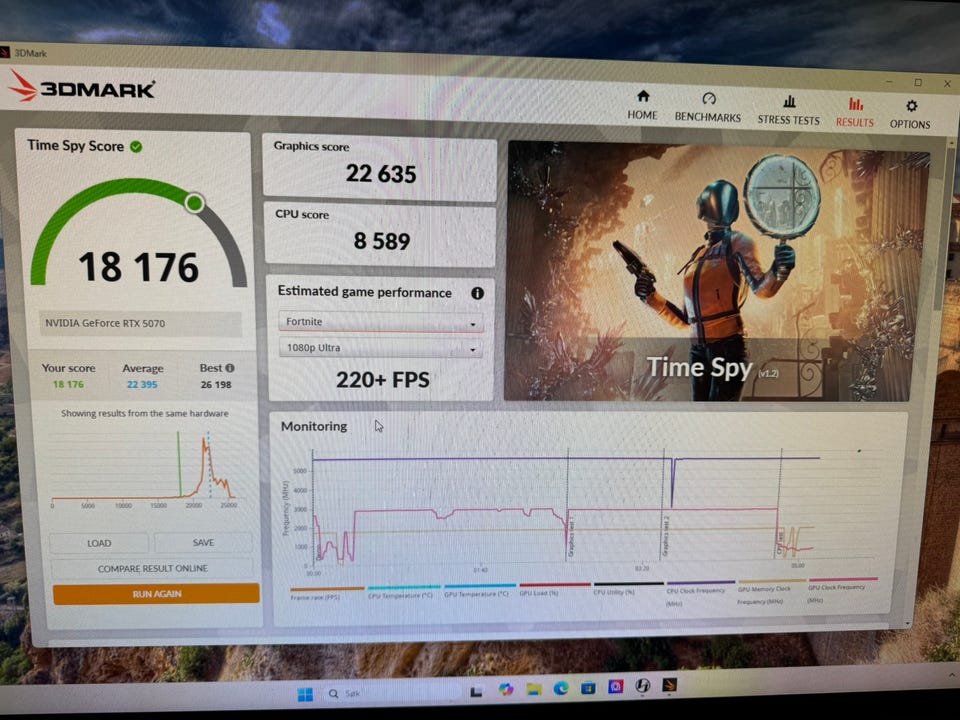Image resolution: width=960 pixels, height=720 pixels.
Task: Click the Best score info icon
Action: point(230,368)
